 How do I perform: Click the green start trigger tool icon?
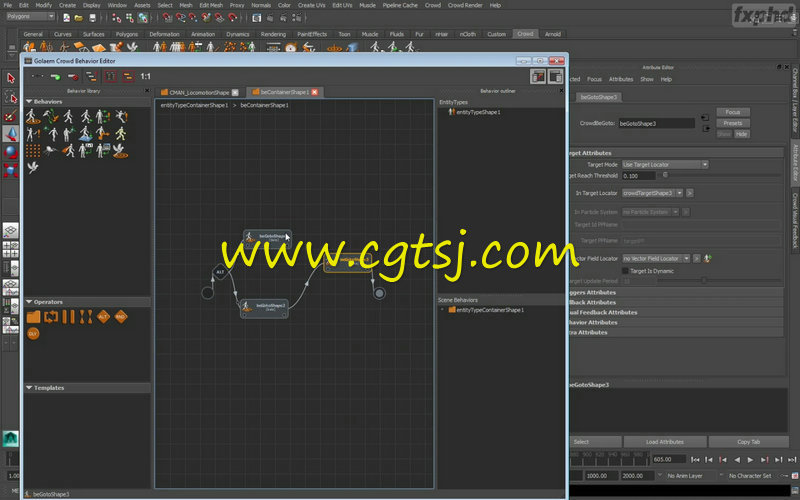tap(55, 77)
